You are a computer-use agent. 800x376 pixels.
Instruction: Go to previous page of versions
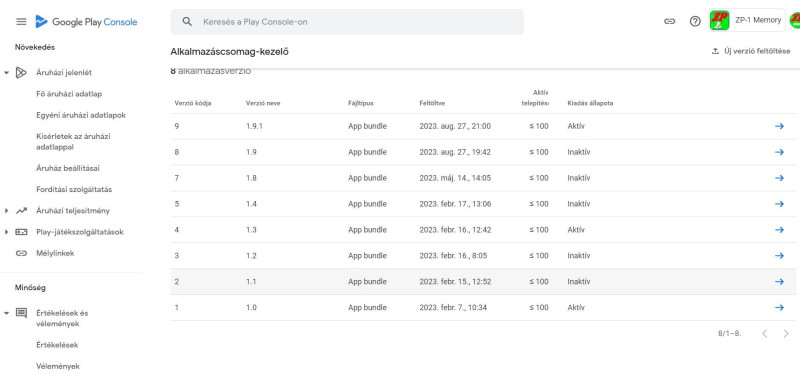tap(764, 334)
